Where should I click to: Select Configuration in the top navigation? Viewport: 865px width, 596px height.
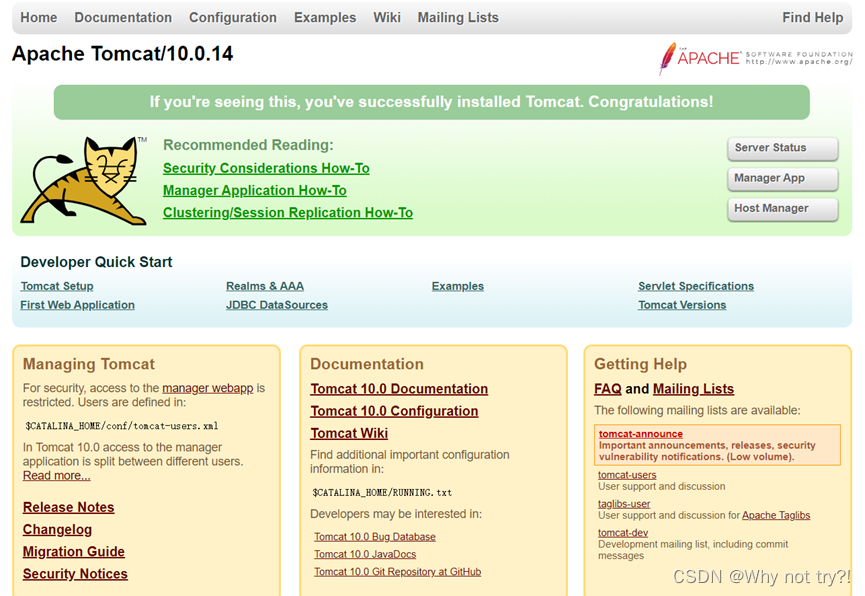(233, 18)
